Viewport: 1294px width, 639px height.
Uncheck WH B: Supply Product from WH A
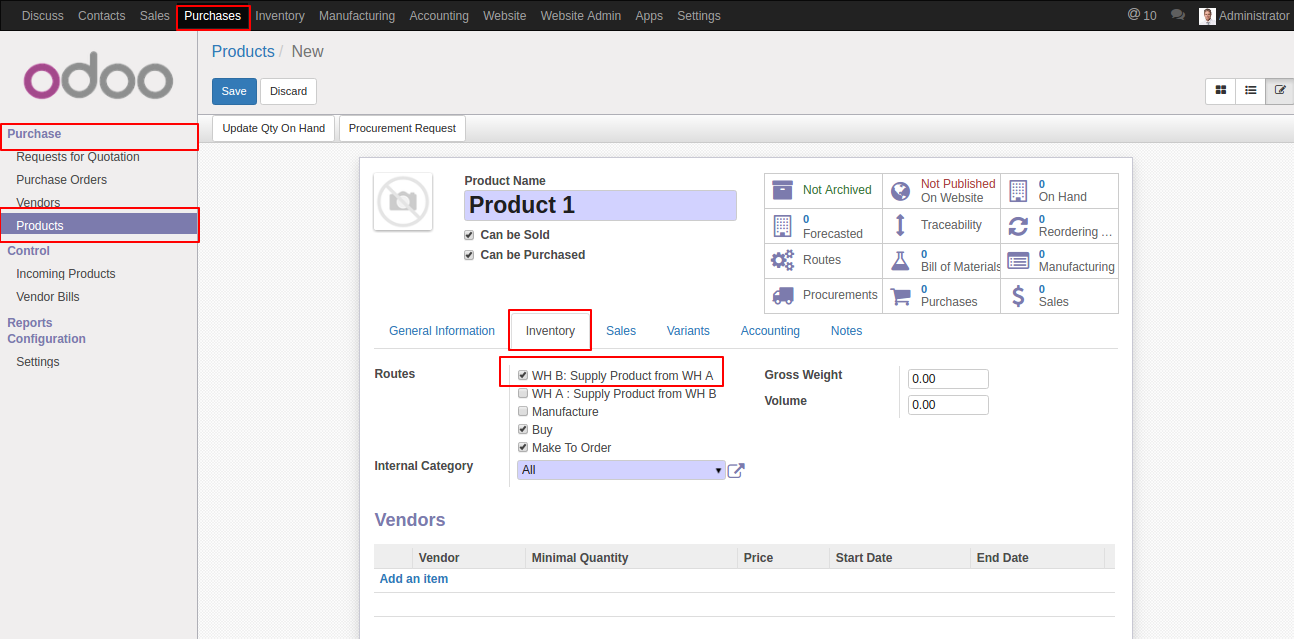tap(523, 375)
